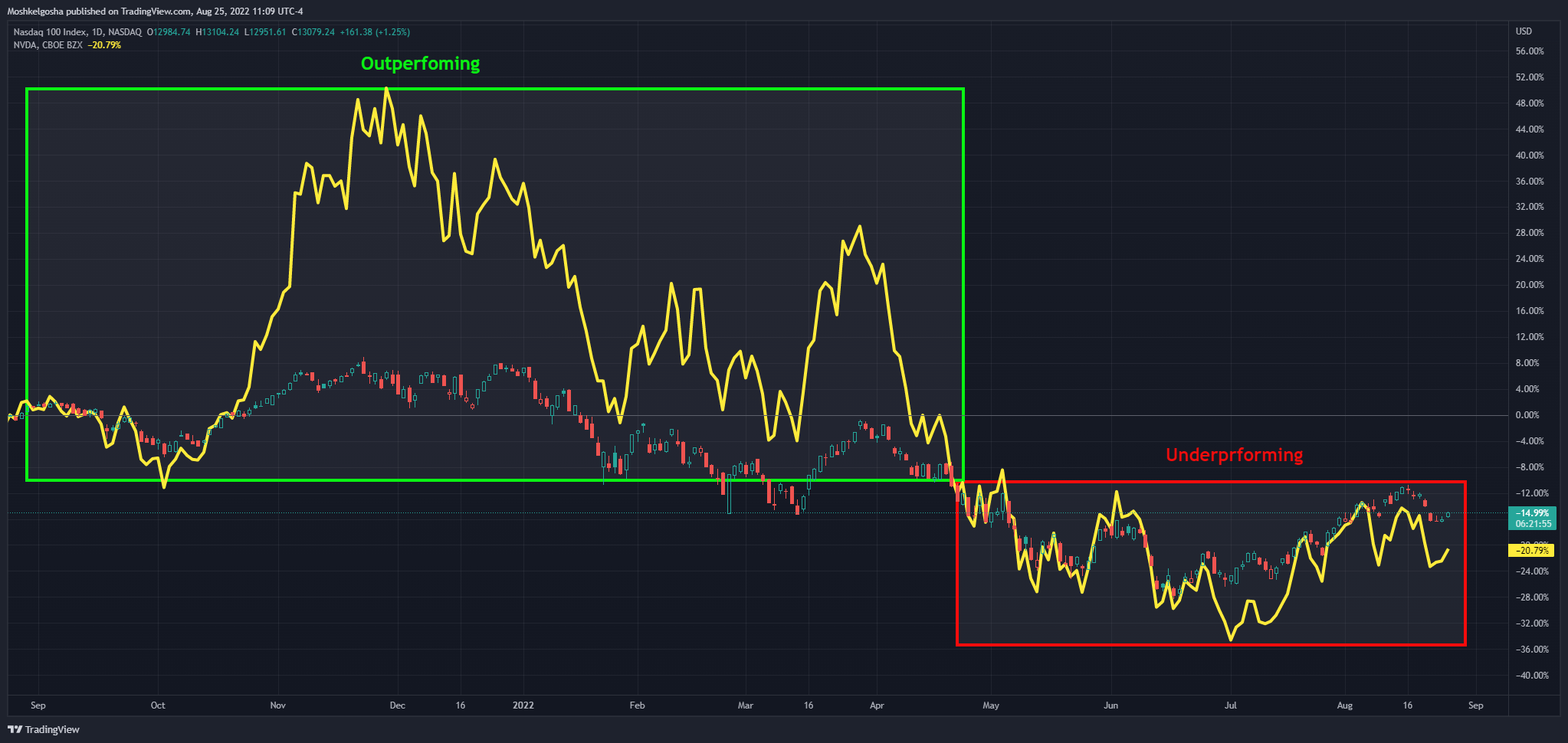Click the 2022 label on the time axis
The image size is (1568, 743).
tap(523, 705)
